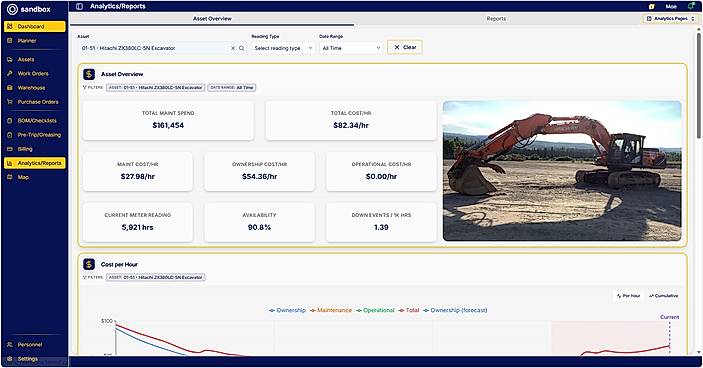Click the BOM/Checklists sidebar item
Image resolution: width=703 pixels, height=368 pixels.
(35, 121)
